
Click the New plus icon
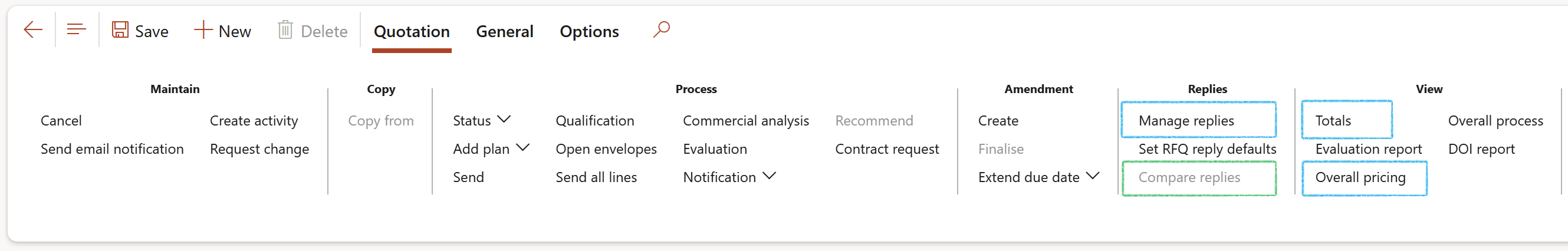pyautogui.click(x=203, y=30)
